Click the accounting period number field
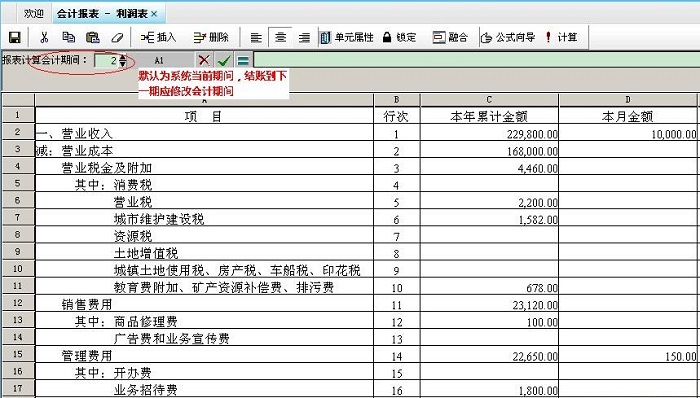The width and height of the screenshot is (700, 398). click(x=107, y=60)
